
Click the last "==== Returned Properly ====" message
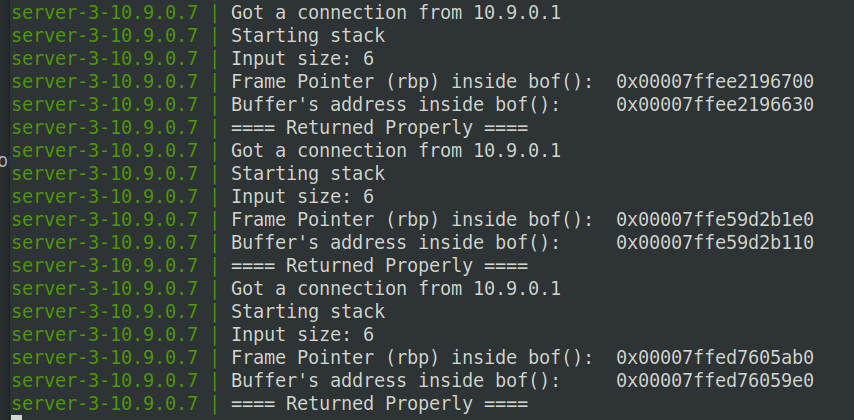(x=379, y=404)
